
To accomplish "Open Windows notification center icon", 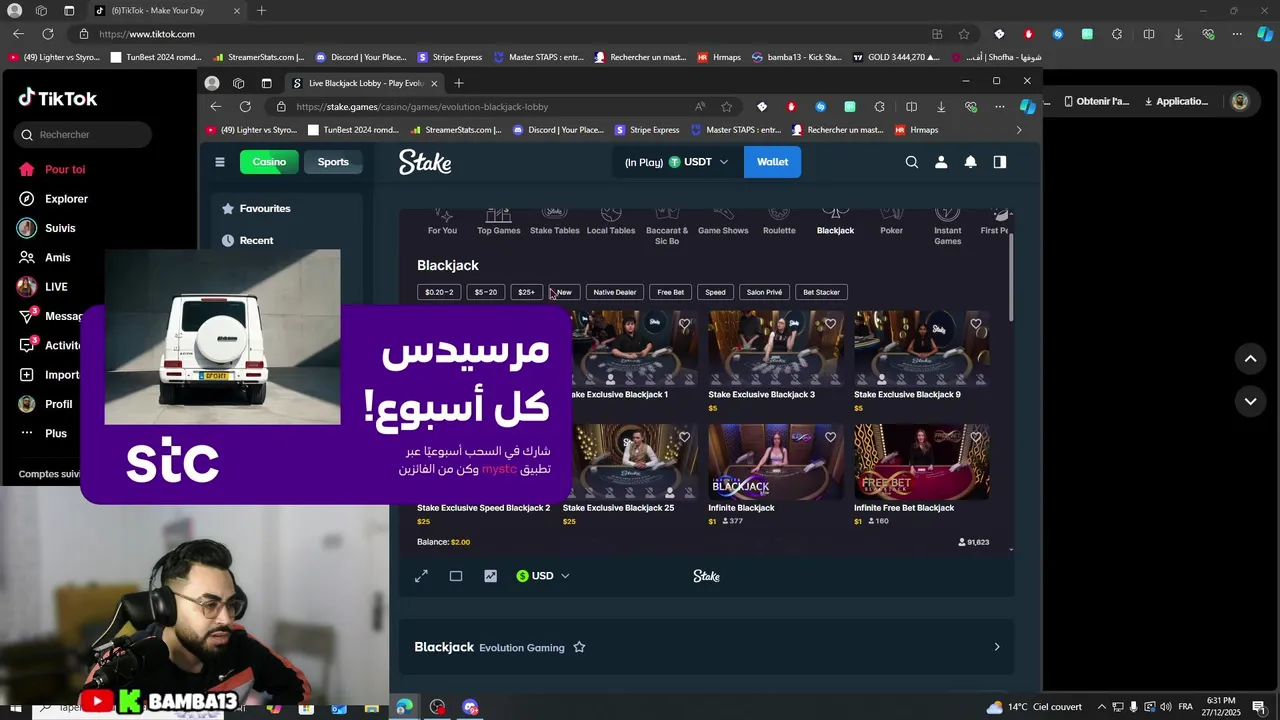I will click(x=1259, y=707).
